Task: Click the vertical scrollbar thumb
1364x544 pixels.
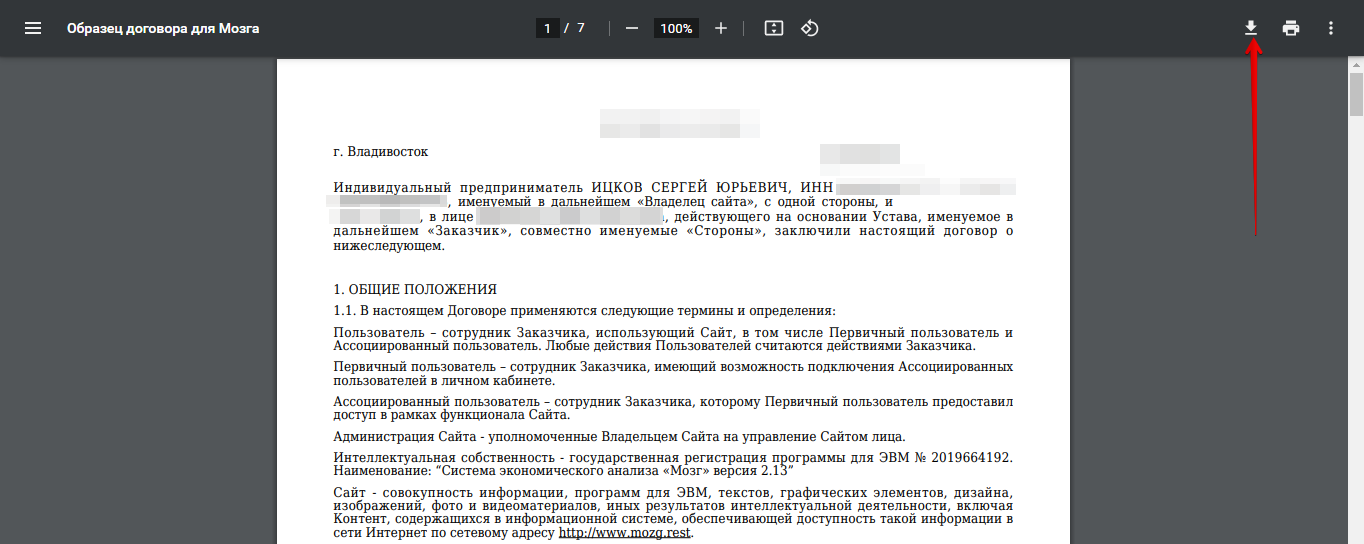Action: pyautogui.click(x=1356, y=94)
